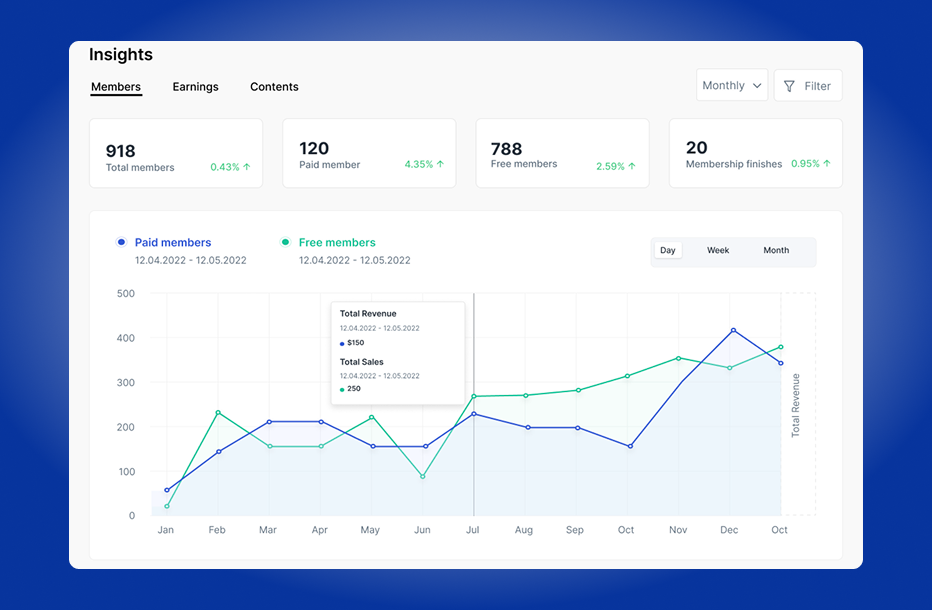Select the Day view toggle
Viewport: 932px width, 610px height.
[x=668, y=251]
